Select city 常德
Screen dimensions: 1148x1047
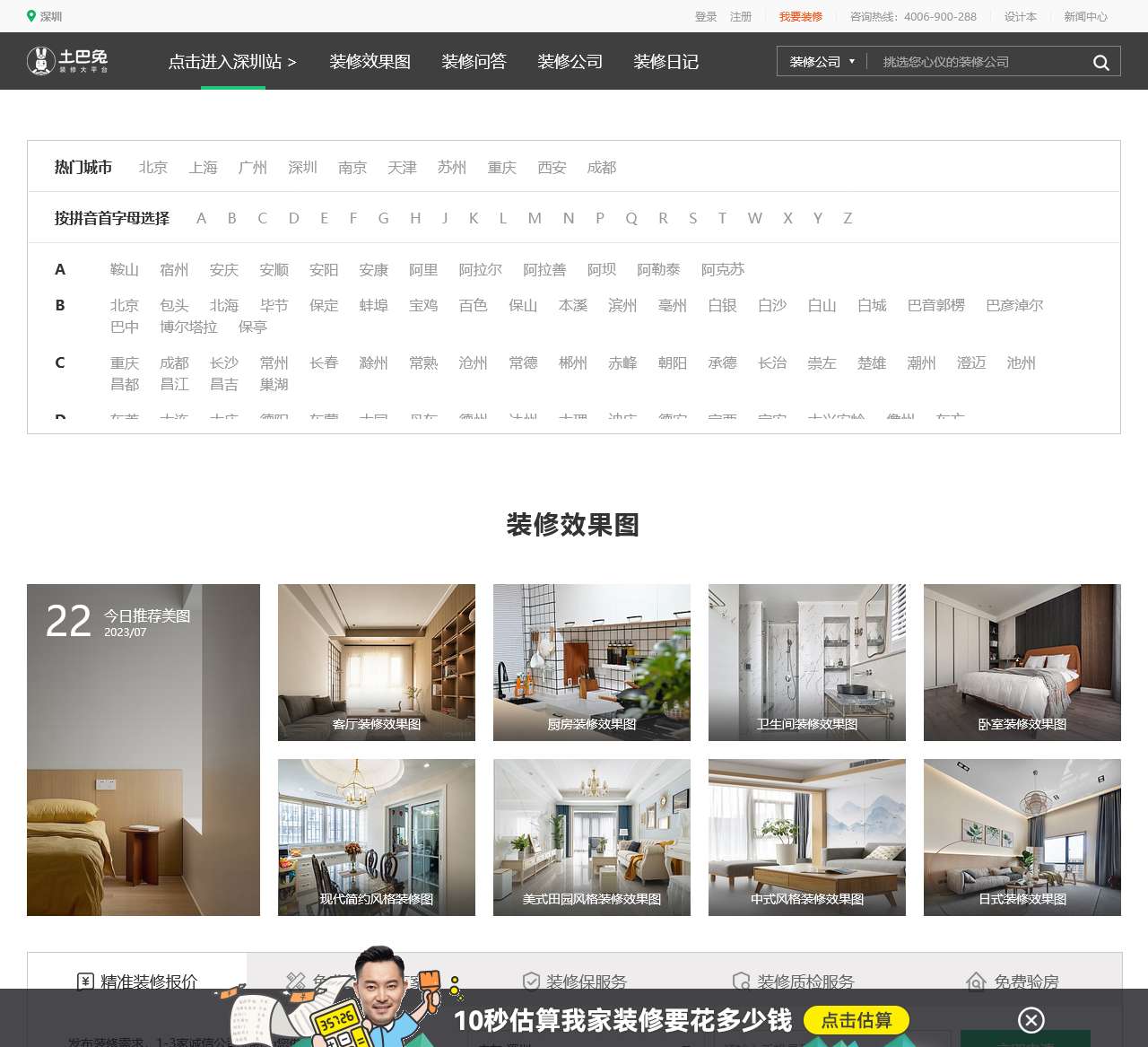tap(523, 362)
